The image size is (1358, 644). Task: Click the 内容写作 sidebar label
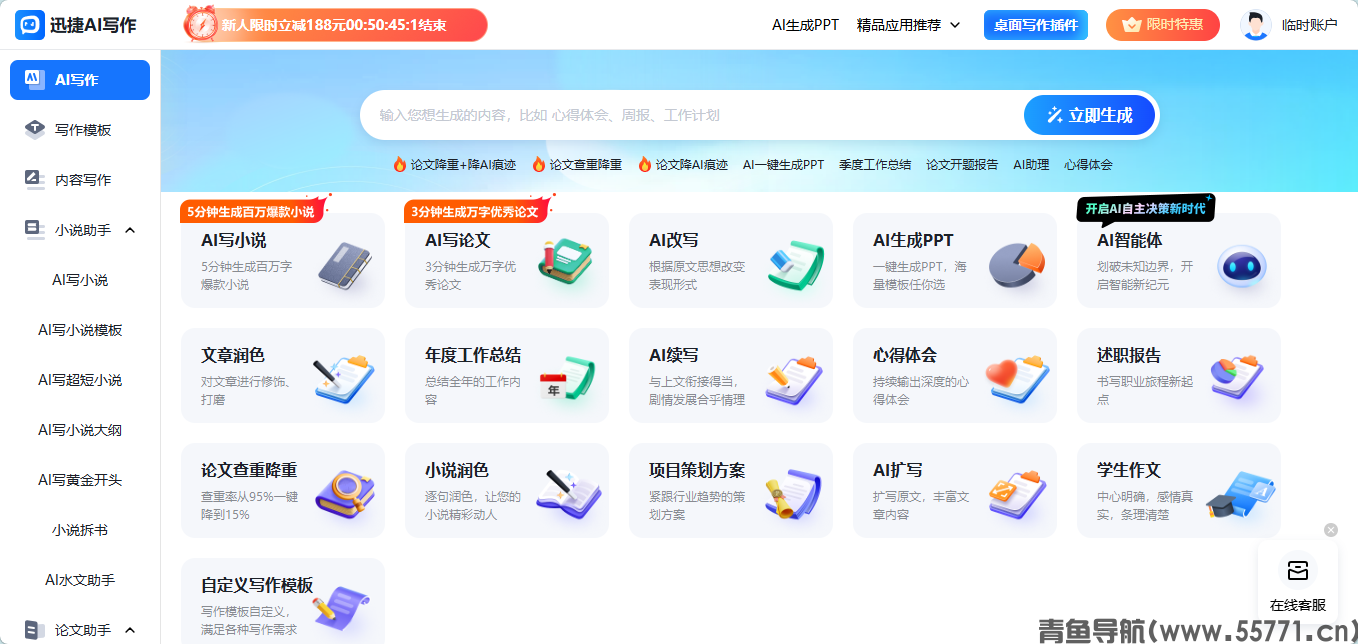[83, 180]
